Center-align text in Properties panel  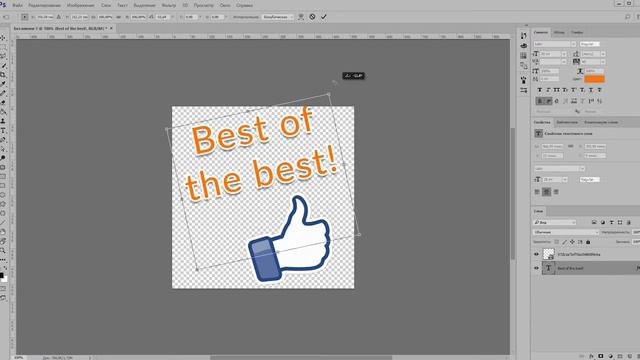point(547,192)
